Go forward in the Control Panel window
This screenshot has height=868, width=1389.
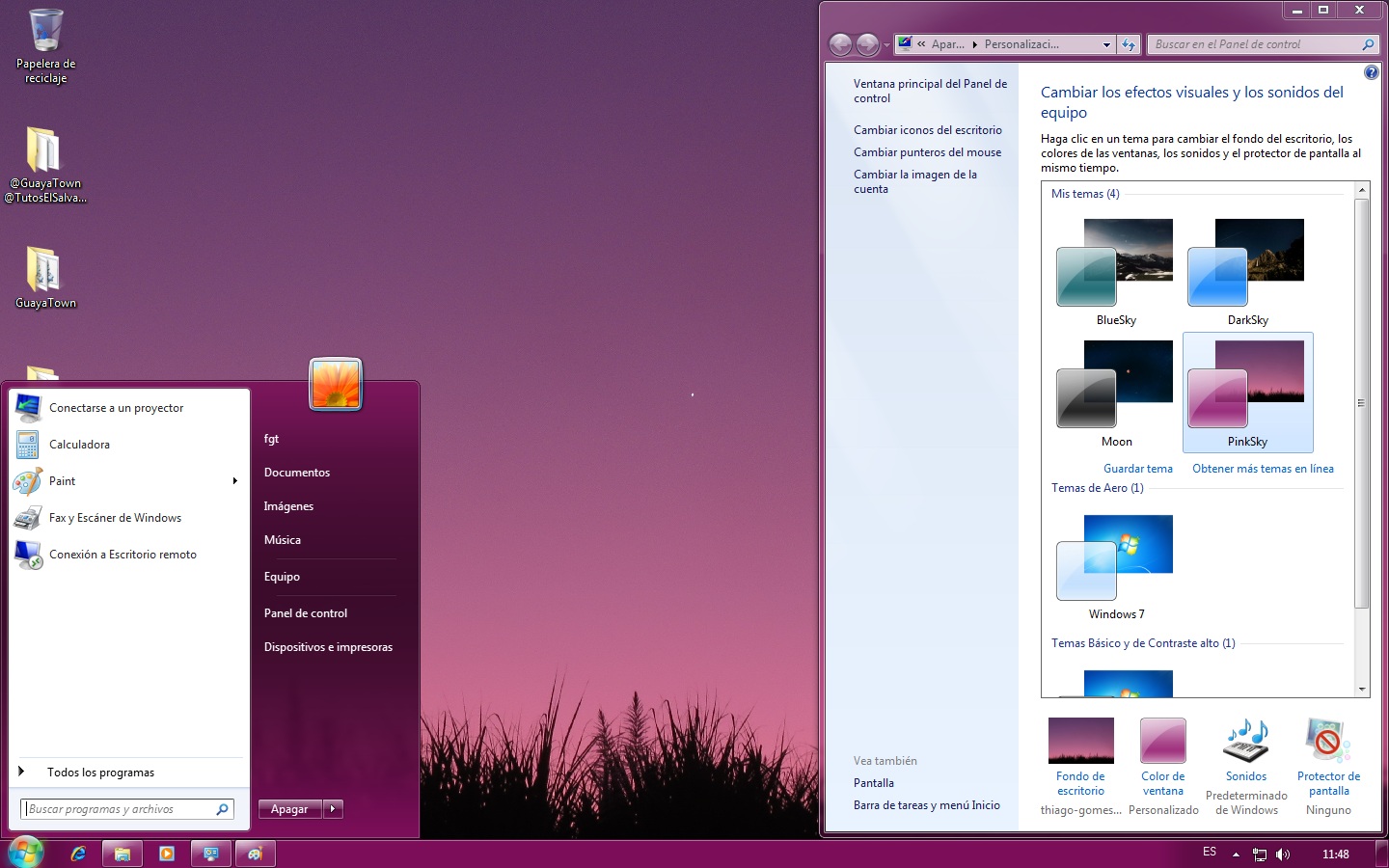coord(868,44)
